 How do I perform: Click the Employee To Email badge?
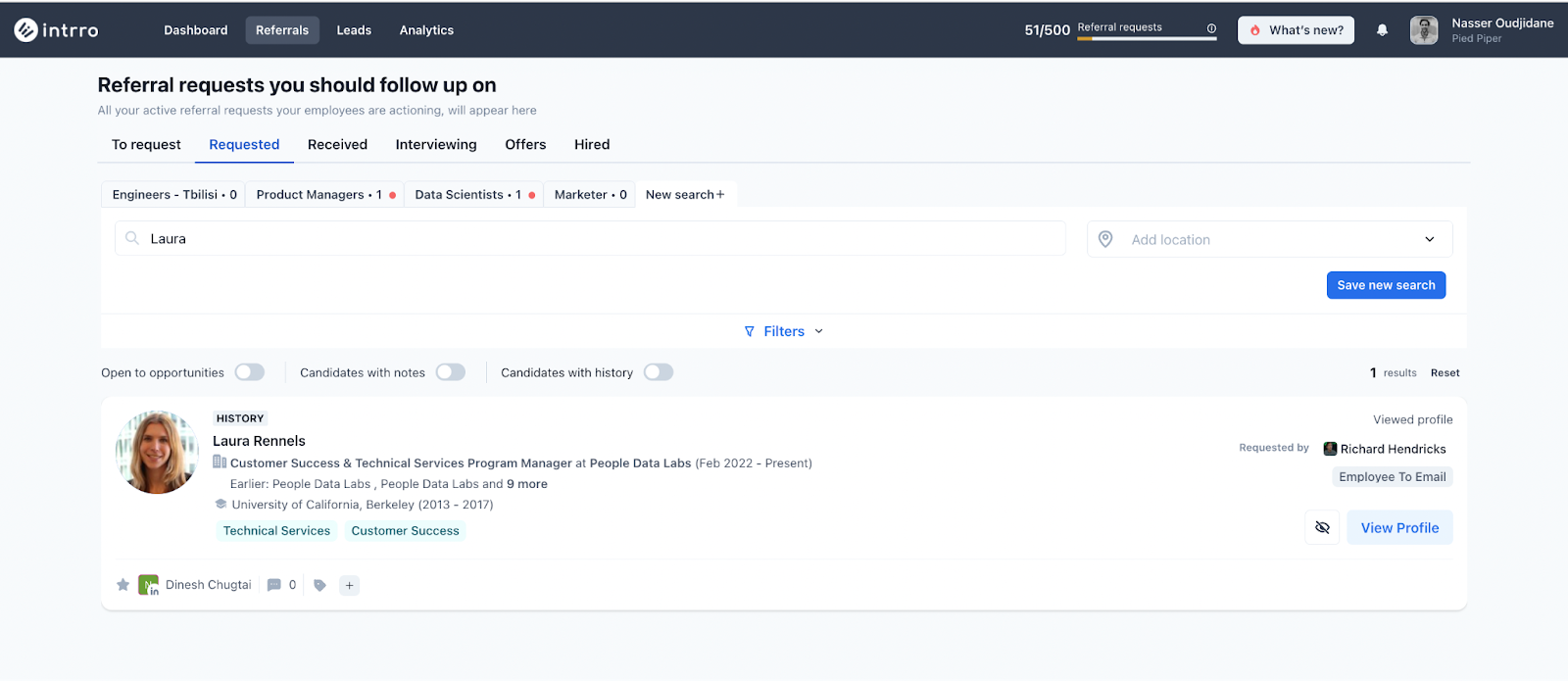pos(1392,477)
